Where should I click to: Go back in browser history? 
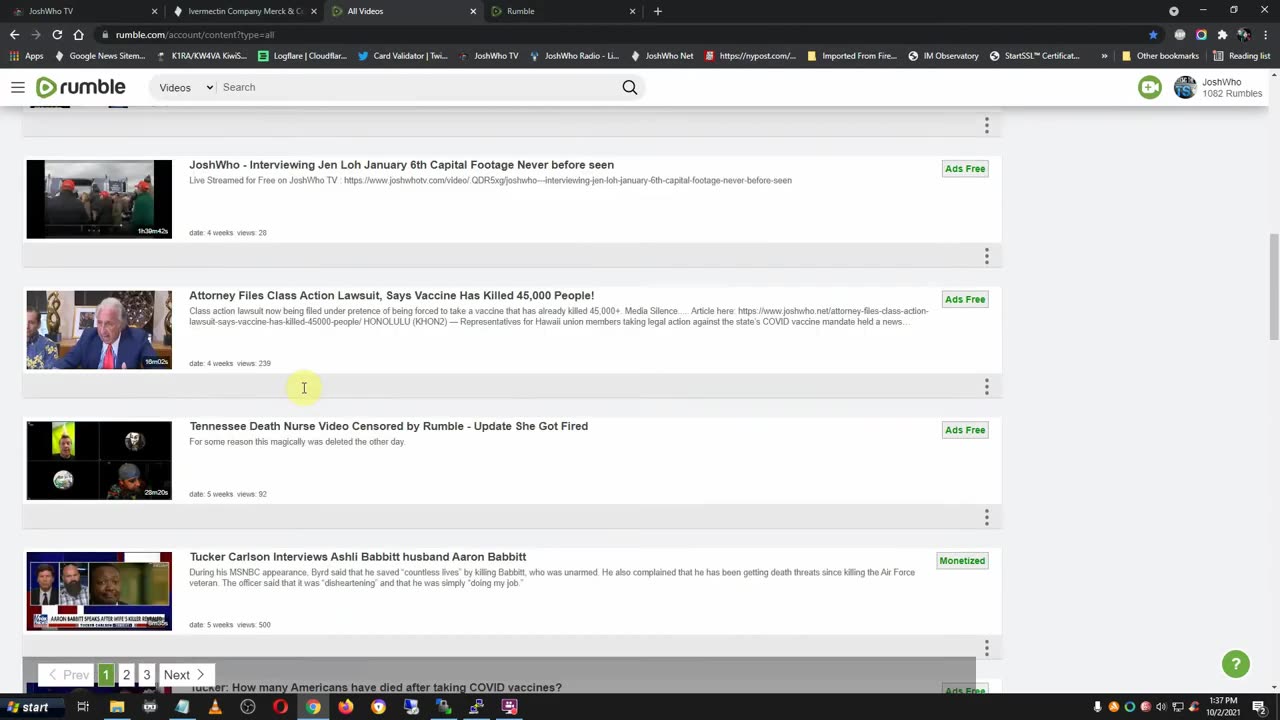coord(14,34)
